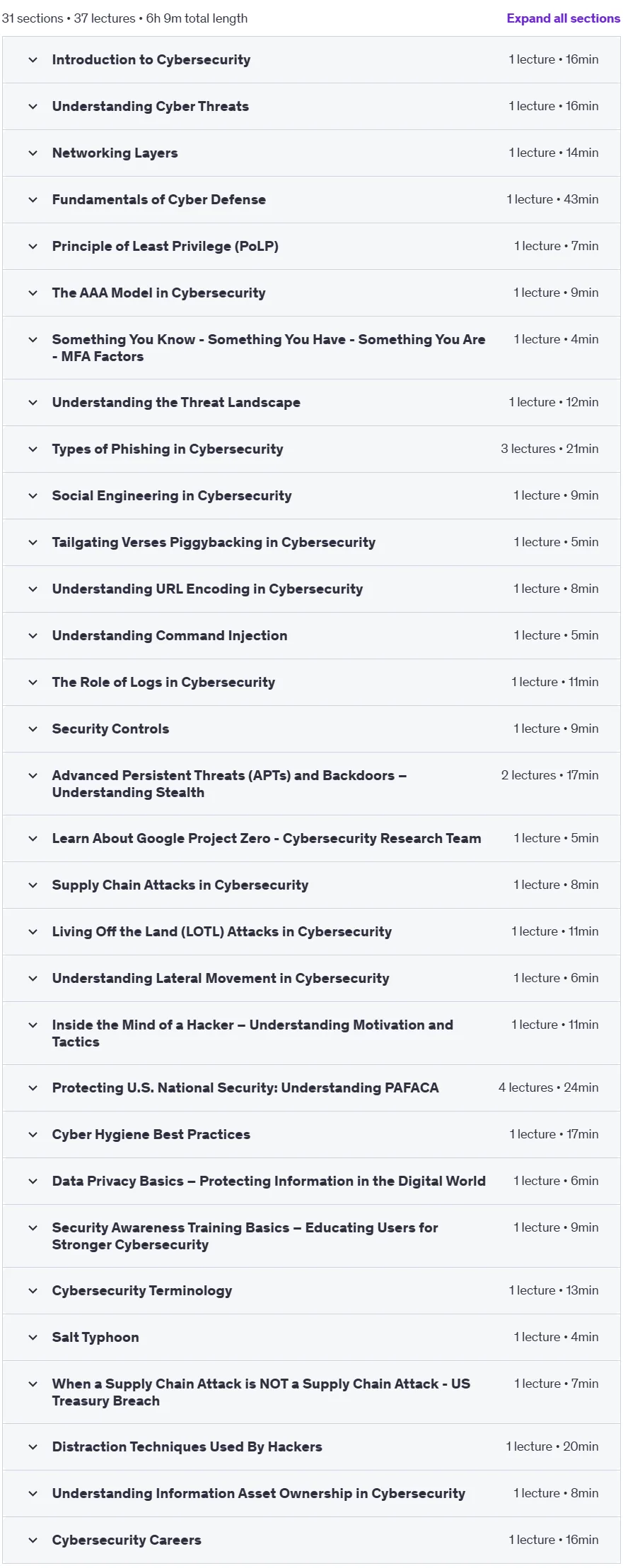The width and height of the screenshot is (623, 1568).
Task: Open the Fundamentals of Cyber Defense chevron
Action: click(x=33, y=200)
